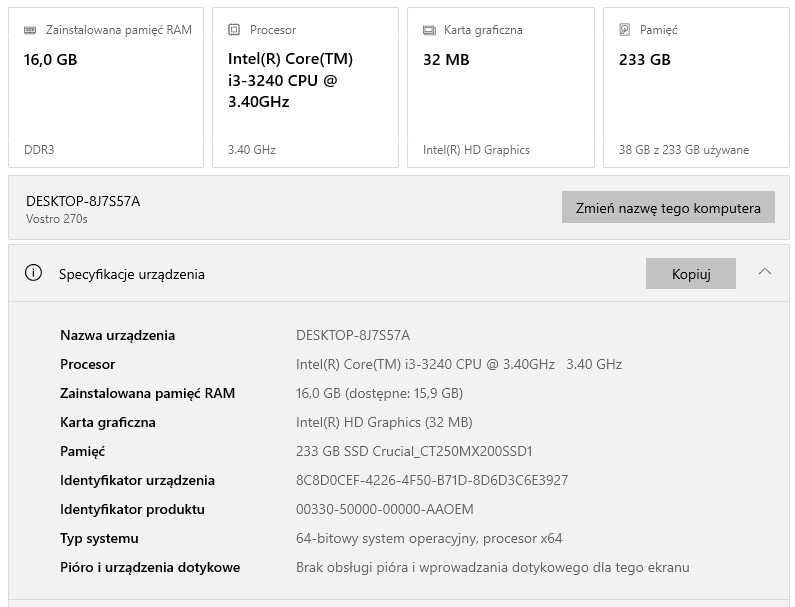Image resolution: width=795 pixels, height=607 pixels.
Task: Click the RAM memory chip icon
Action: coord(30,30)
